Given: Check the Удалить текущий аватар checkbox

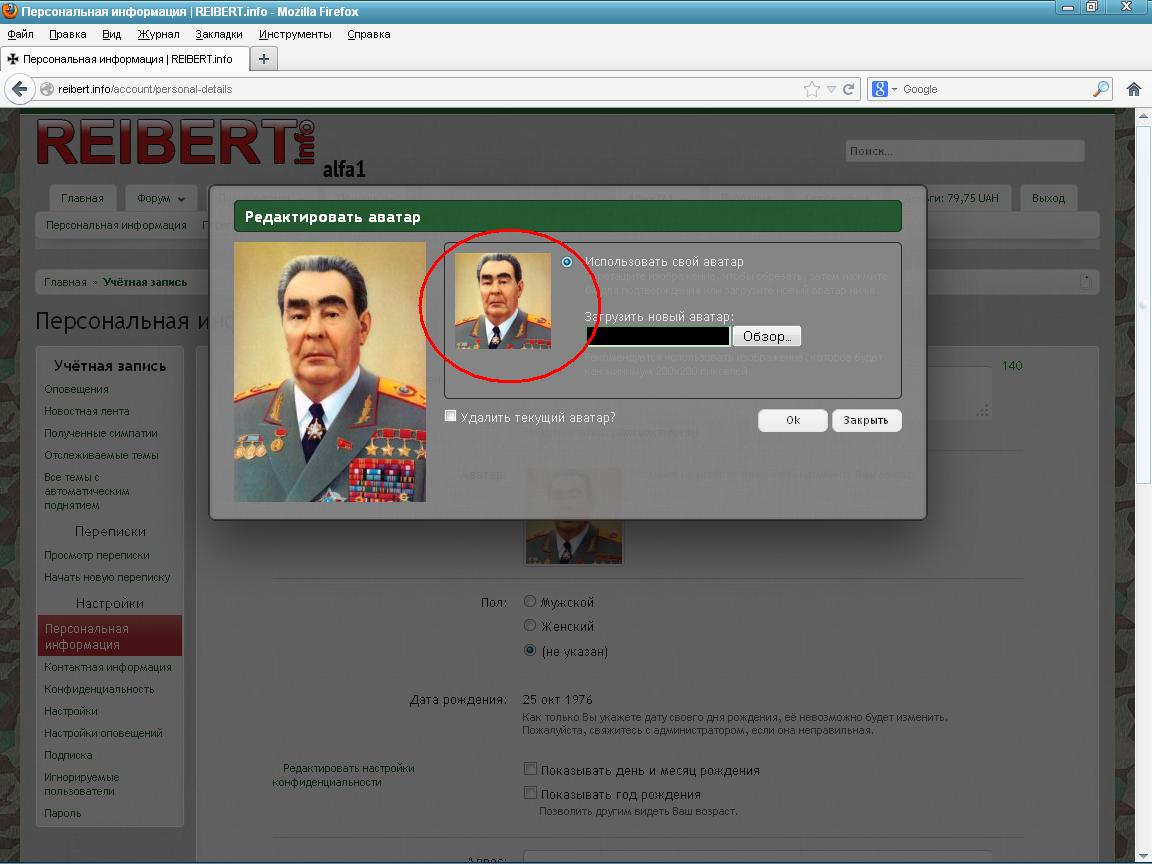Looking at the screenshot, I should 450,416.
